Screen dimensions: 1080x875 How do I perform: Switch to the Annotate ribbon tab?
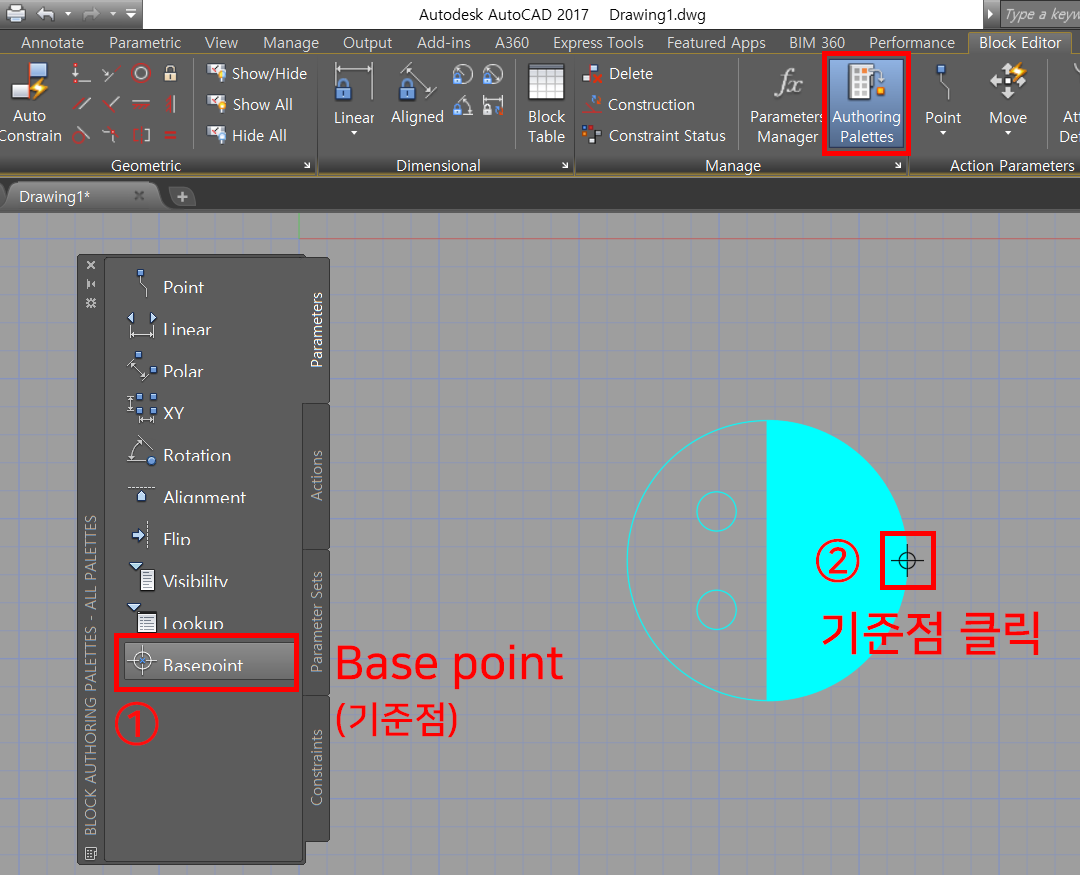tap(52, 43)
